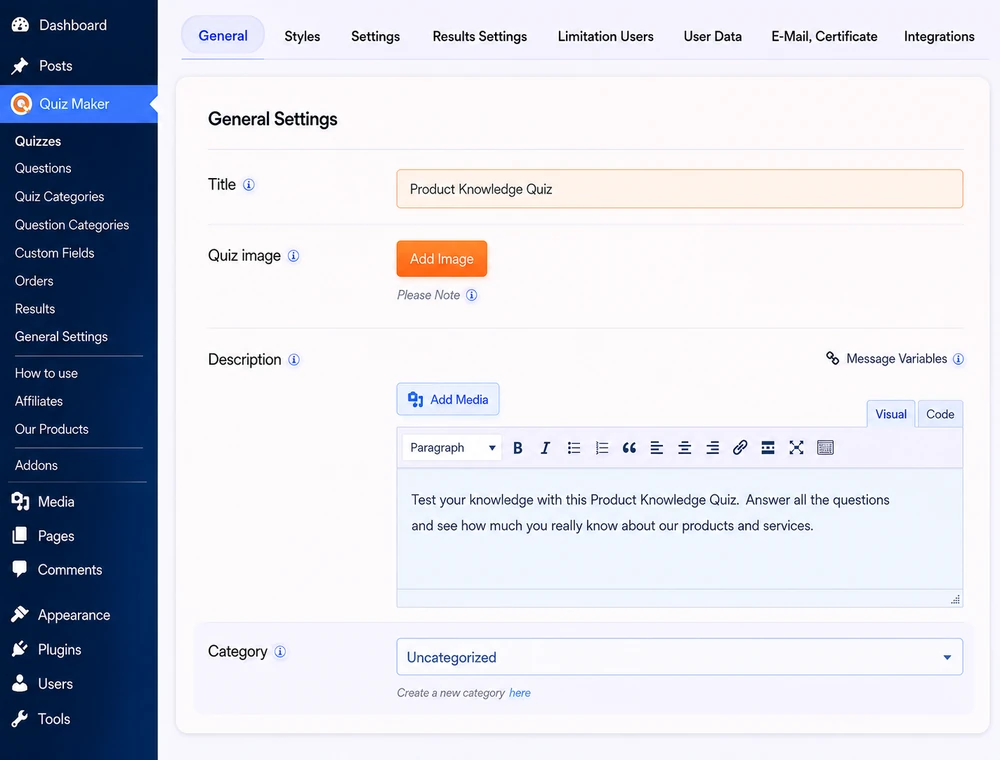Screen dimensions: 1000x760
Task: Go to Question Categories
Action: pos(72,225)
